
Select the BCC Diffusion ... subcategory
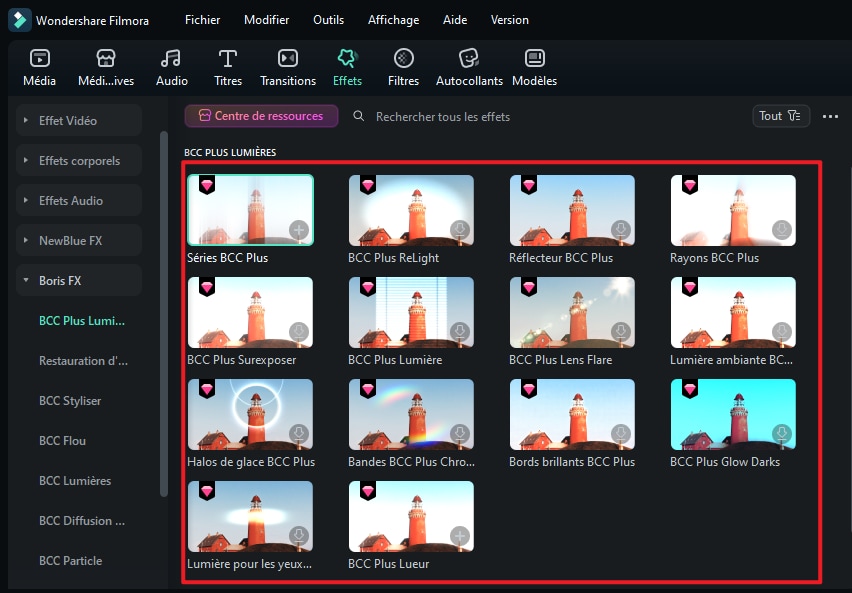tap(82, 521)
